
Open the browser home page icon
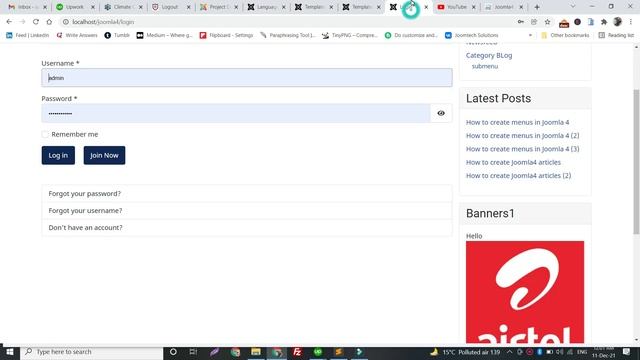49,22
